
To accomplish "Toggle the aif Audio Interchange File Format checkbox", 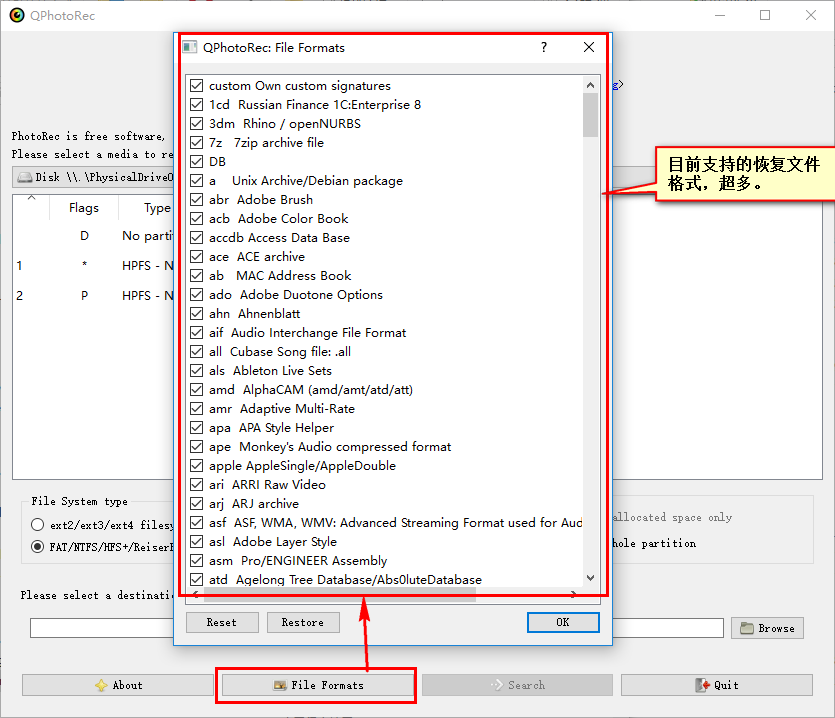I will (x=197, y=332).
